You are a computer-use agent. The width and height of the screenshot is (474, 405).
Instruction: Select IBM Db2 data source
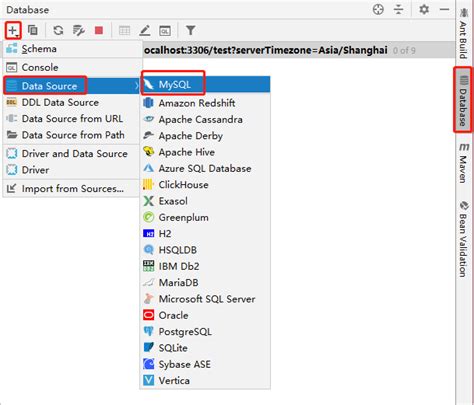pos(205,266)
